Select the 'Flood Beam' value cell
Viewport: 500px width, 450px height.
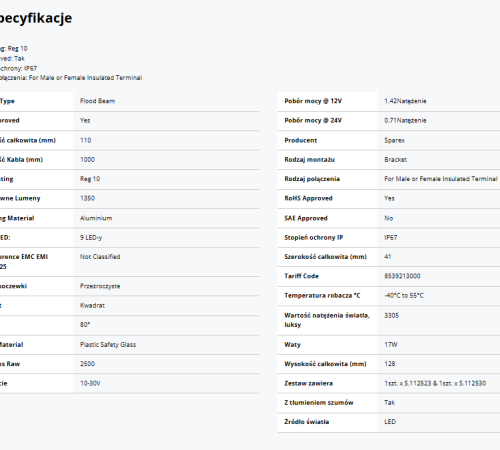[97, 101]
